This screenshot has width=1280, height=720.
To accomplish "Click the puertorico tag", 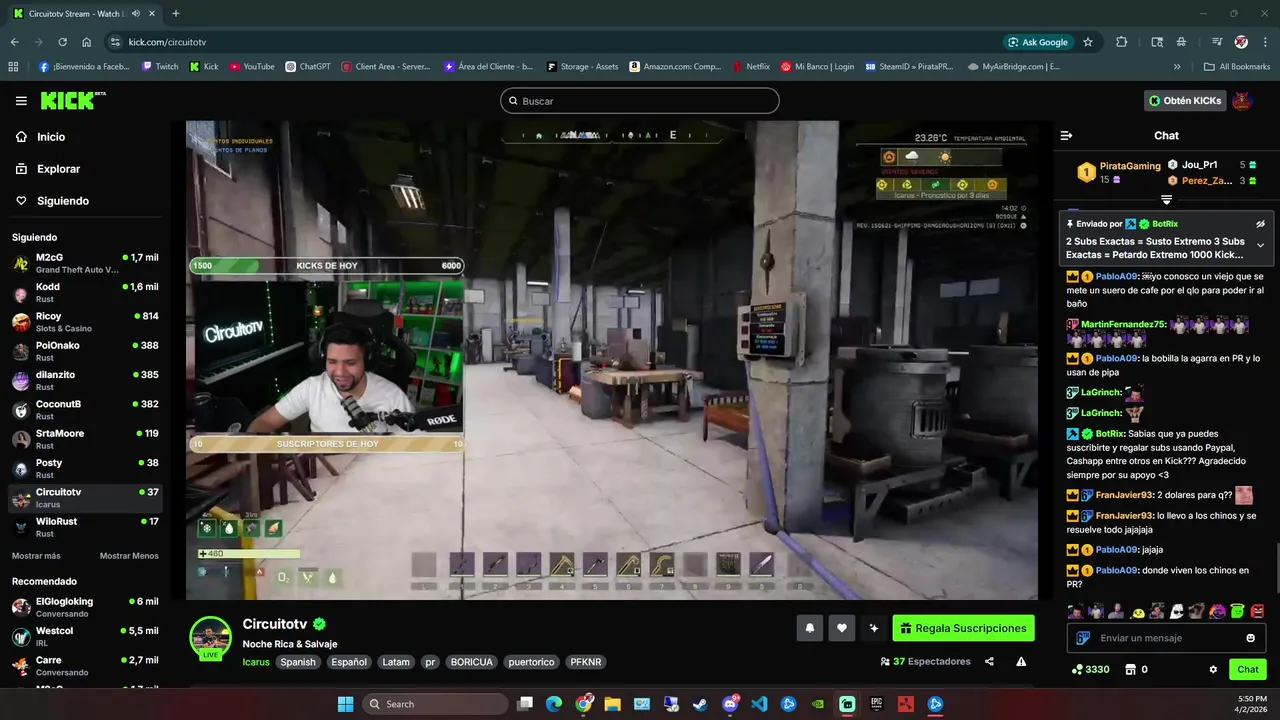I will pyautogui.click(x=531, y=662).
